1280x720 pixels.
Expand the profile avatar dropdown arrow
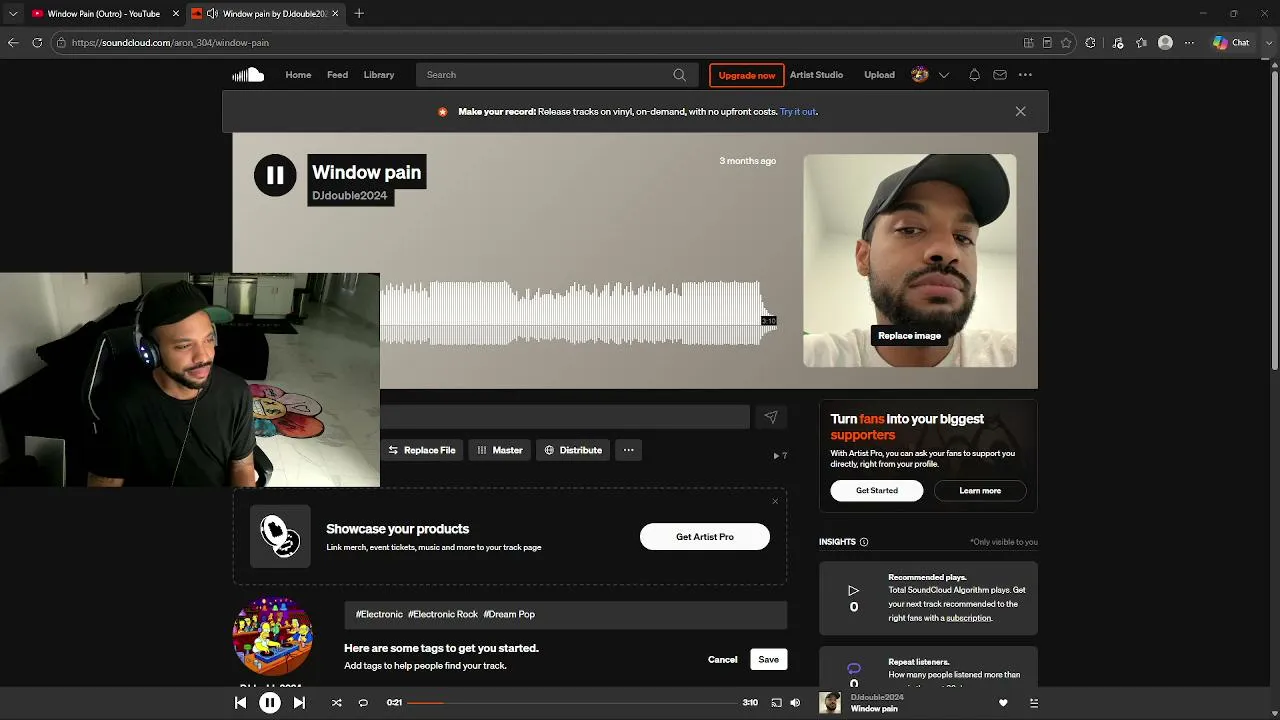(x=943, y=75)
